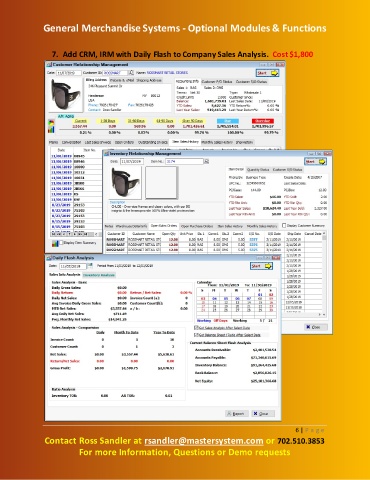Click the Customer ID lookup search icon

[x=131, y=72]
